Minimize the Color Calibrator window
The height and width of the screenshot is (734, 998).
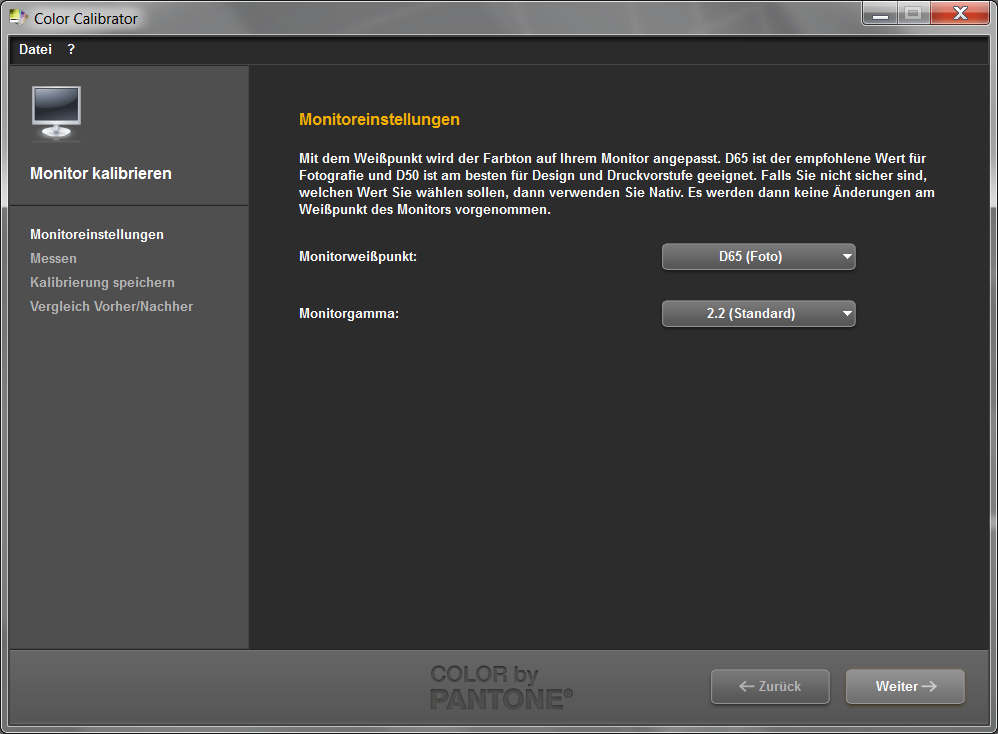tap(880, 13)
